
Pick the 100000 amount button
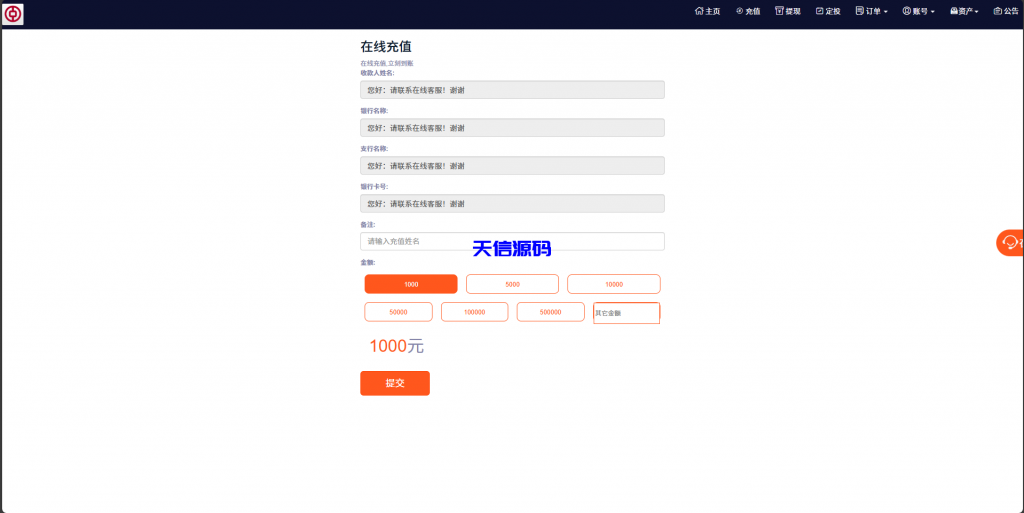(x=474, y=312)
